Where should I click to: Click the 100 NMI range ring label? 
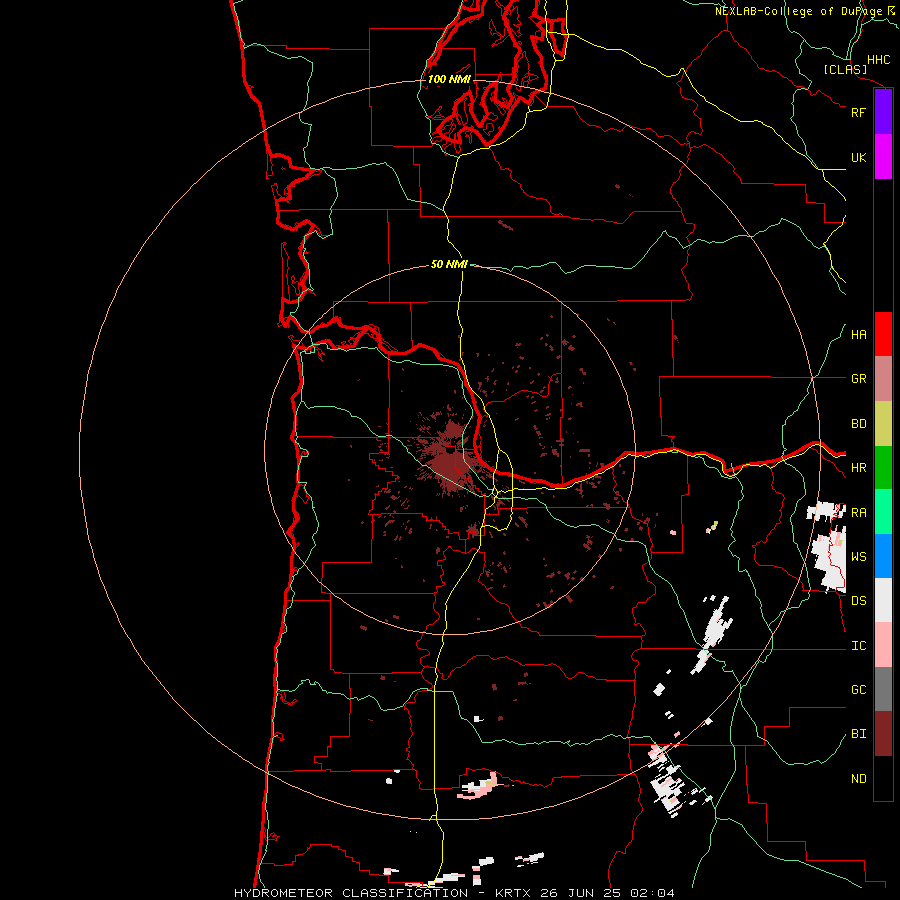tap(449, 79)
